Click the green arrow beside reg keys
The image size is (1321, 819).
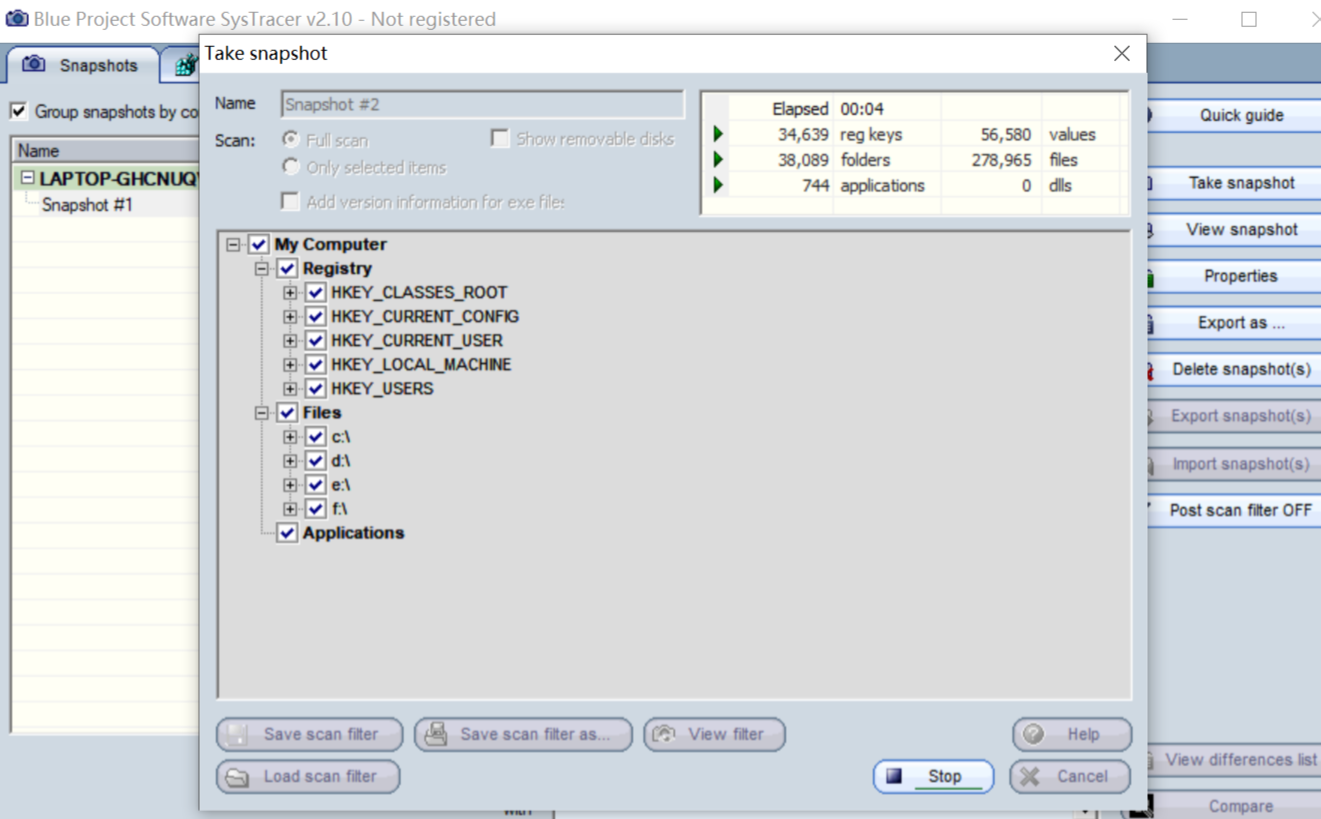(718, 134)
